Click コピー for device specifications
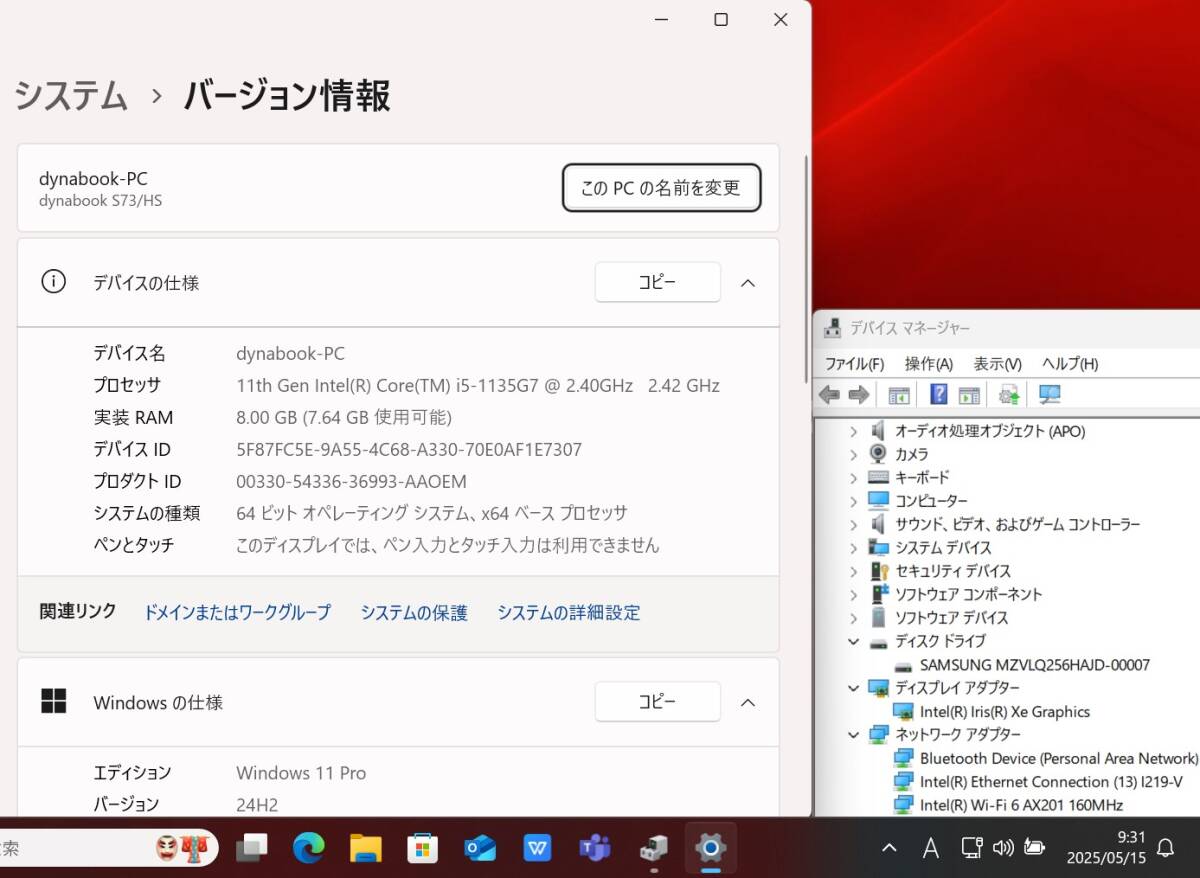The width and height of the screenshot is (1200, 878). pyautogui.click(x=657, y=282)
